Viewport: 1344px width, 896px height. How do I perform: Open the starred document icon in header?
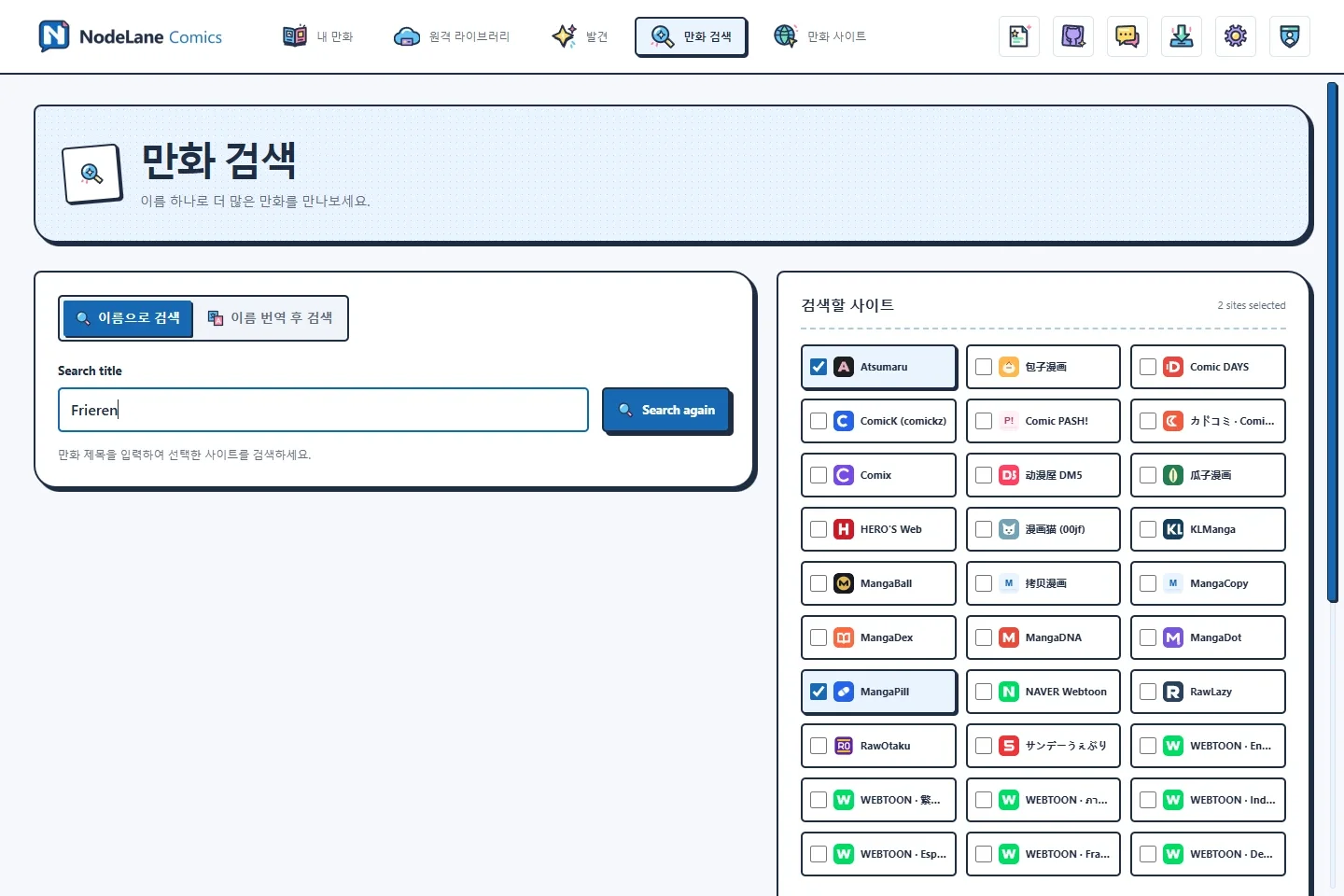pyautogui.click(x=1018, y=36)
